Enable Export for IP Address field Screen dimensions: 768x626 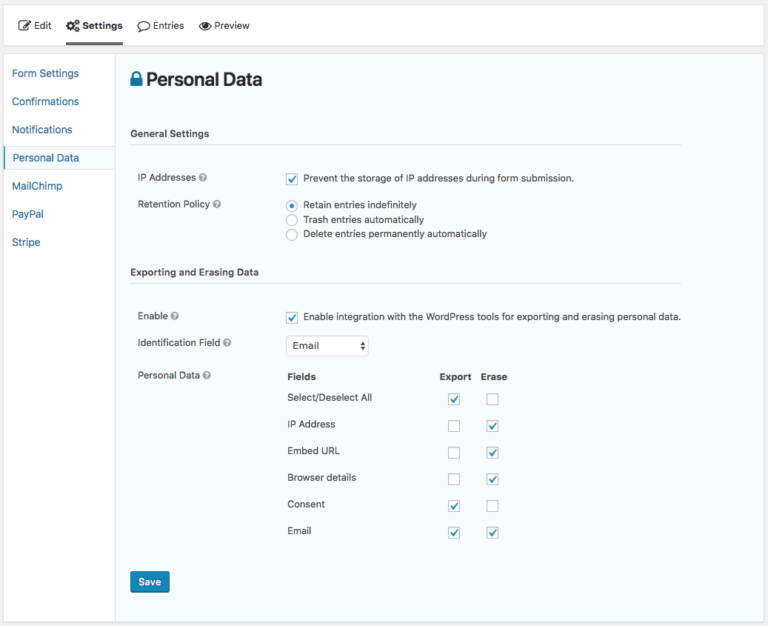(454, 426)
